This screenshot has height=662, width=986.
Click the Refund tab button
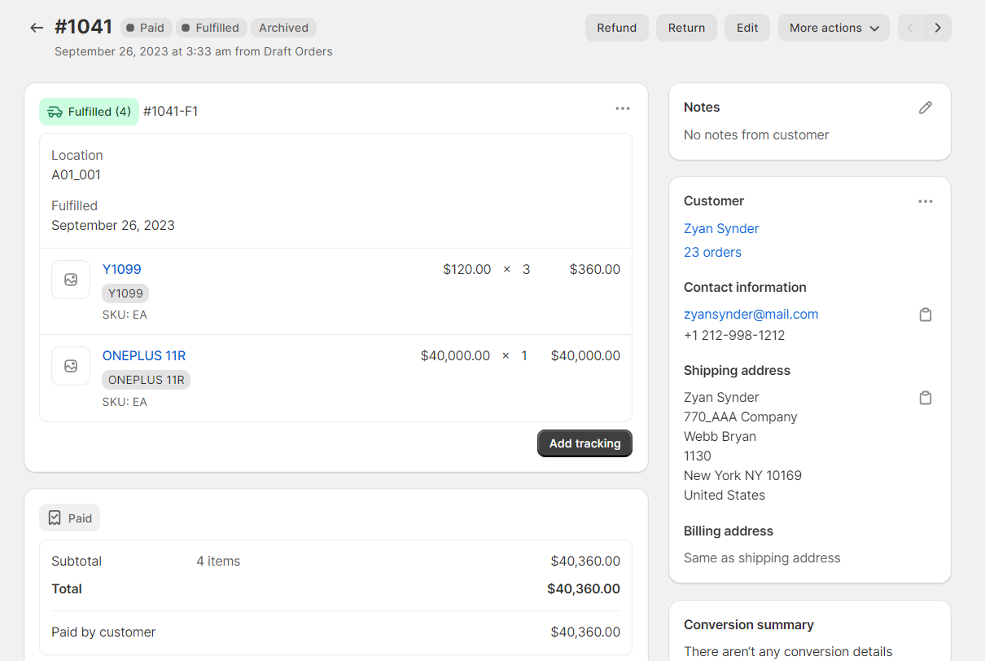[x=616, y=27]
